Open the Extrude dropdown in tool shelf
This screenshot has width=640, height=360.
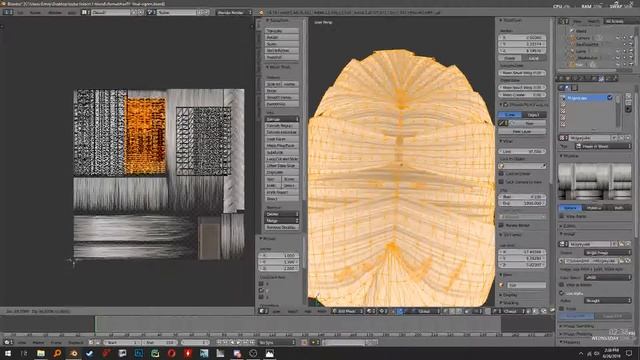tap(282, 119)
